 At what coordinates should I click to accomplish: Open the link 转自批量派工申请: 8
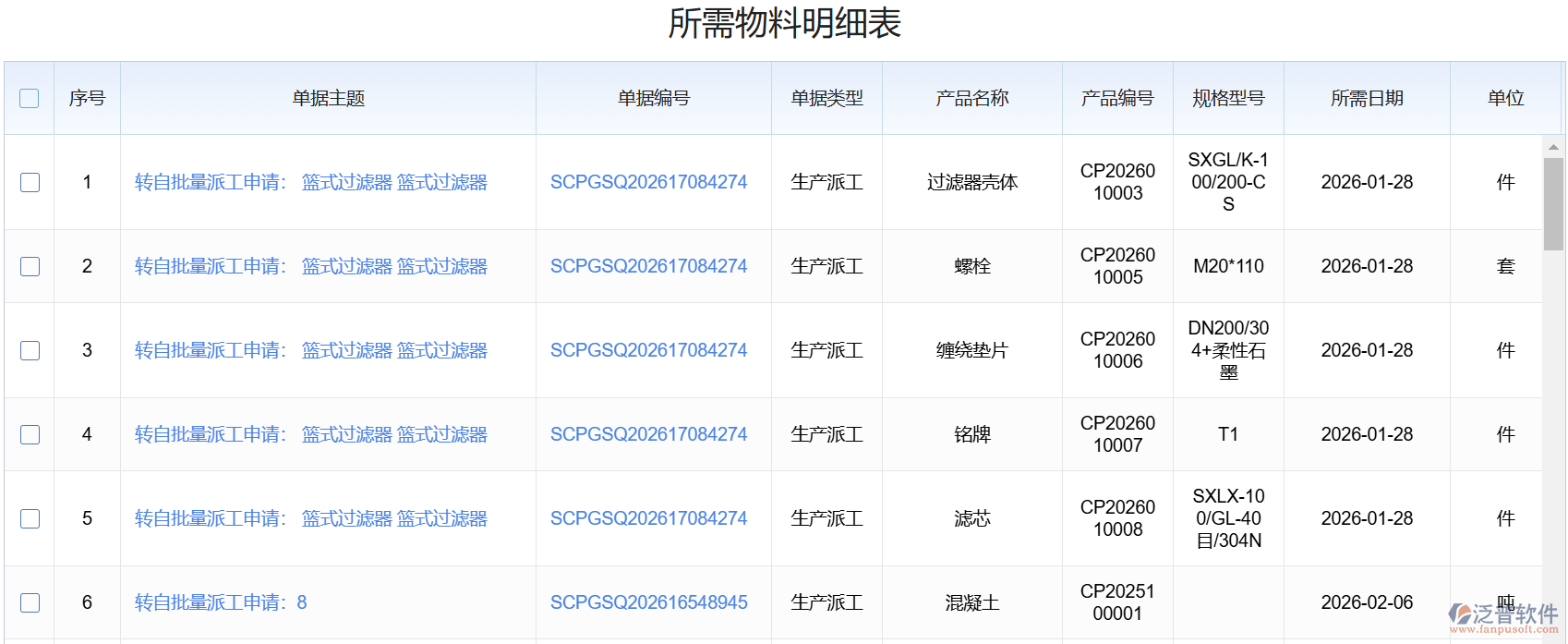tap(221, 602)
